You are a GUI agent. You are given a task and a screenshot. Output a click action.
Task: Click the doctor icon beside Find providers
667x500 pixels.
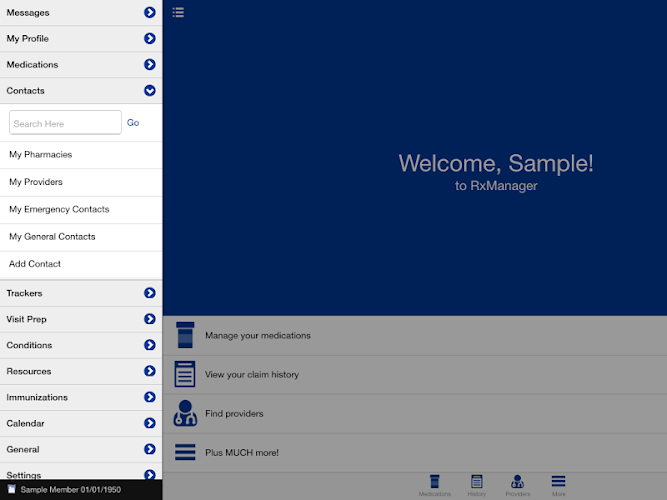[185, 413]
